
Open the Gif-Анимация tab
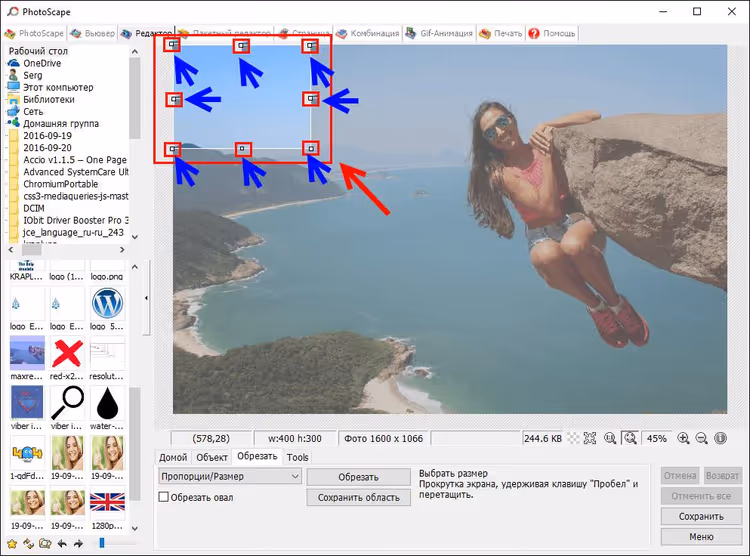point(439,33)
